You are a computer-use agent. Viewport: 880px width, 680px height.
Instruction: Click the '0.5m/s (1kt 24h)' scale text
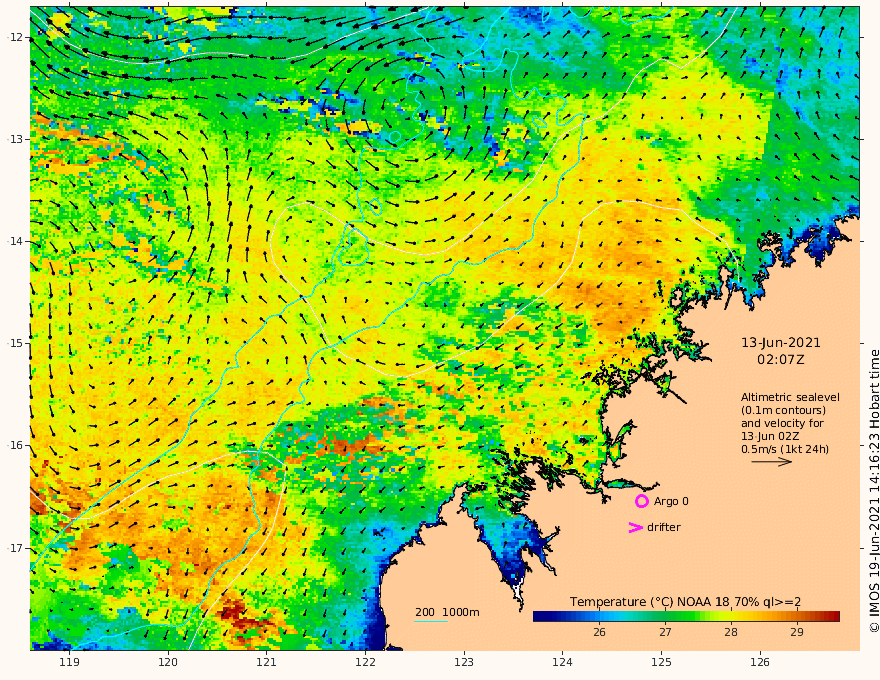click(785, 449)
